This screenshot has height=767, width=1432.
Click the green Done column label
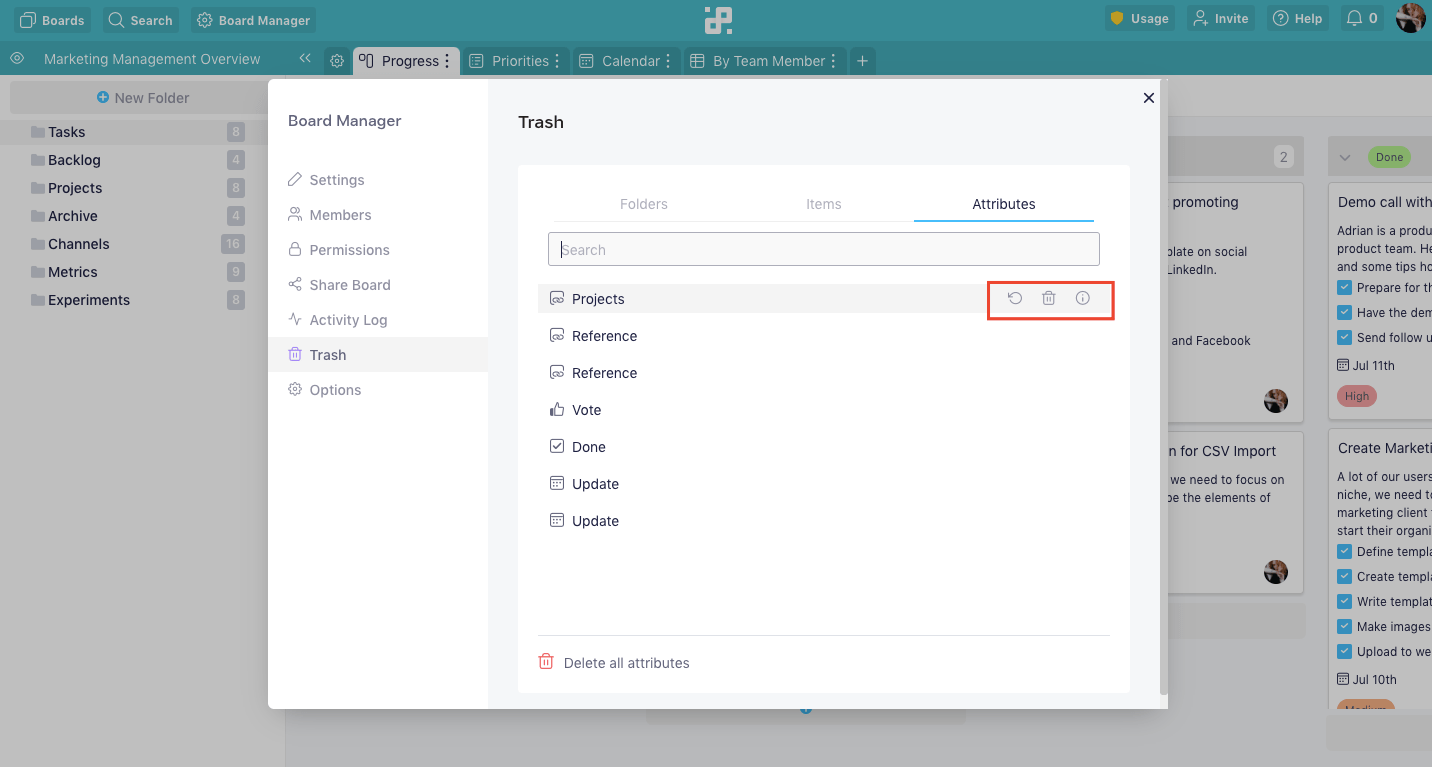(x=1389, y=157)
